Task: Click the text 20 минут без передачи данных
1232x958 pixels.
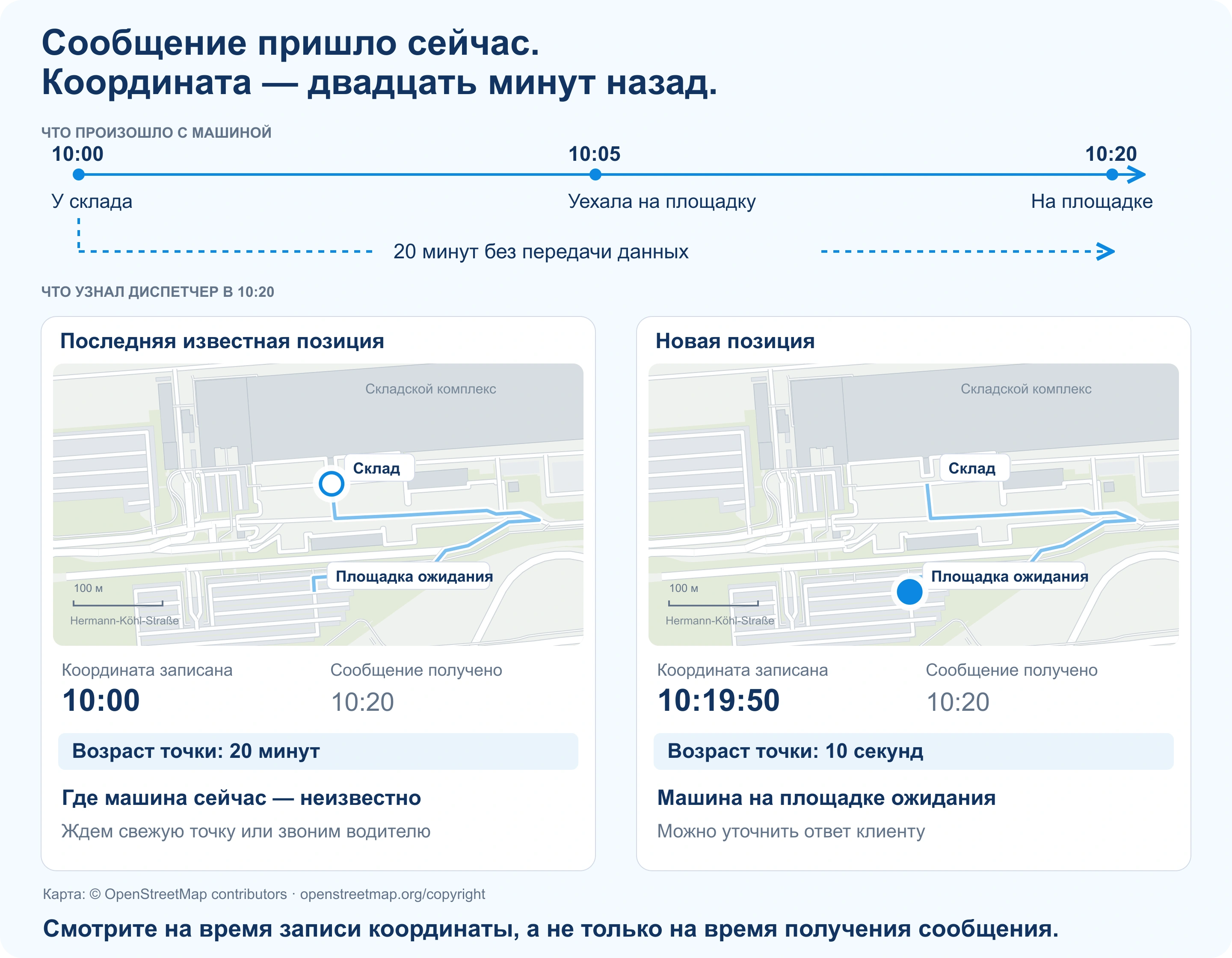Action: coord(541,251)
